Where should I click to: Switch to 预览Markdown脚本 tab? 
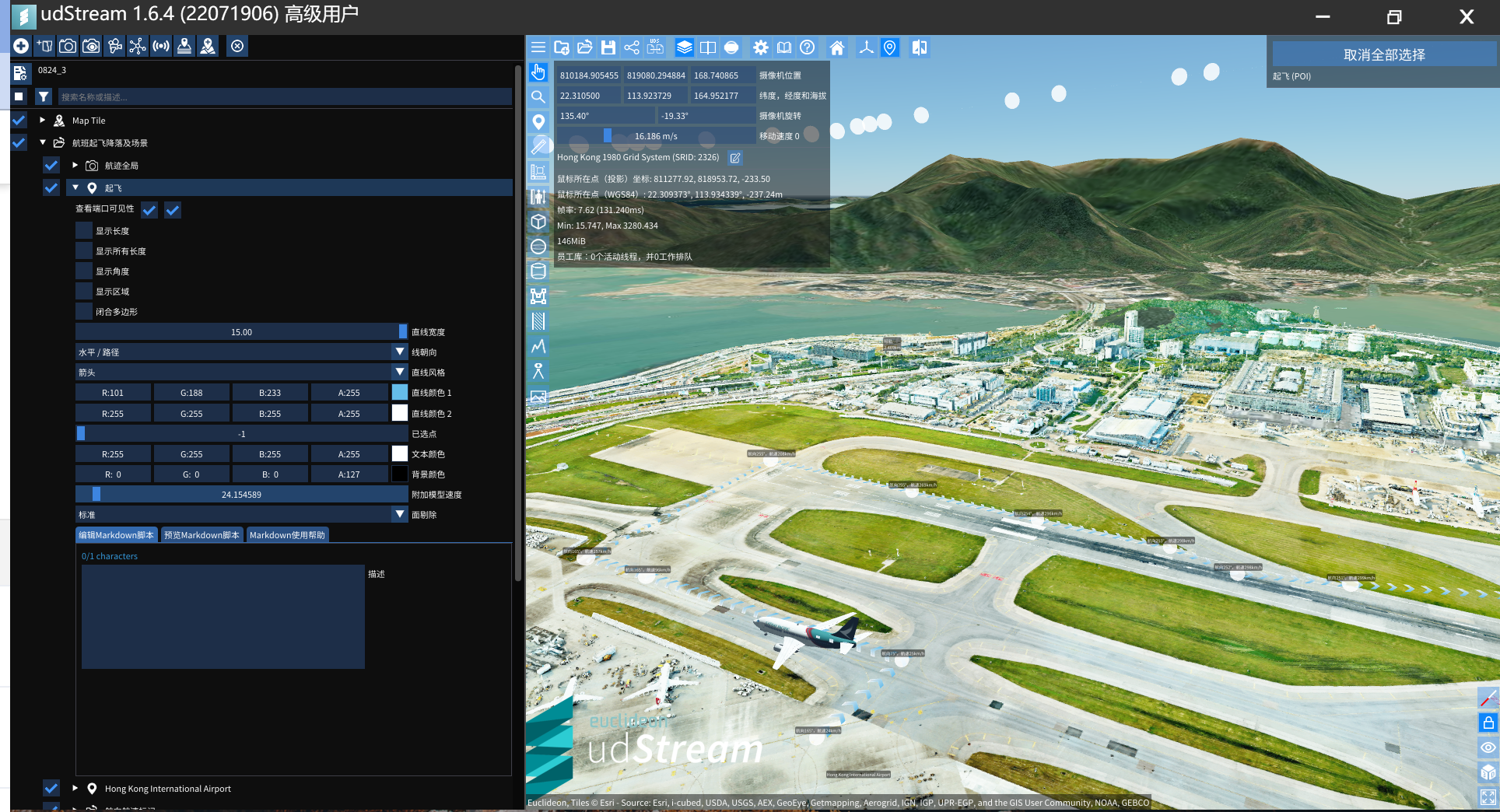pos(202,535)
